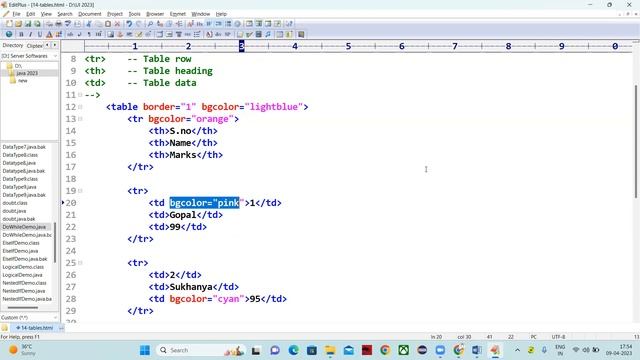Click the word Sukhanya on line 27
640x360 pixels.
click(191, 287)
